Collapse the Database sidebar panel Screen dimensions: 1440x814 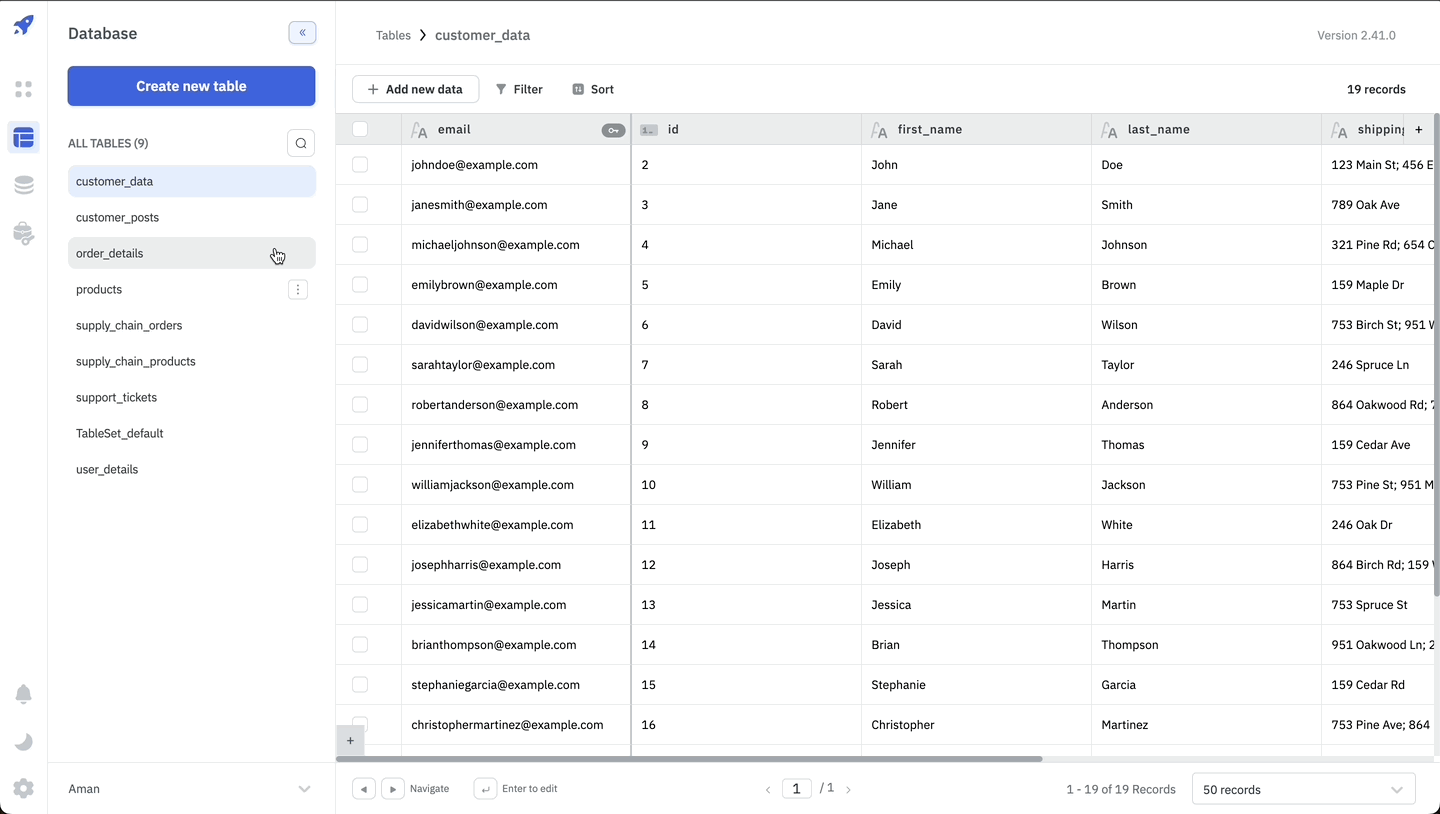[302, 33]
